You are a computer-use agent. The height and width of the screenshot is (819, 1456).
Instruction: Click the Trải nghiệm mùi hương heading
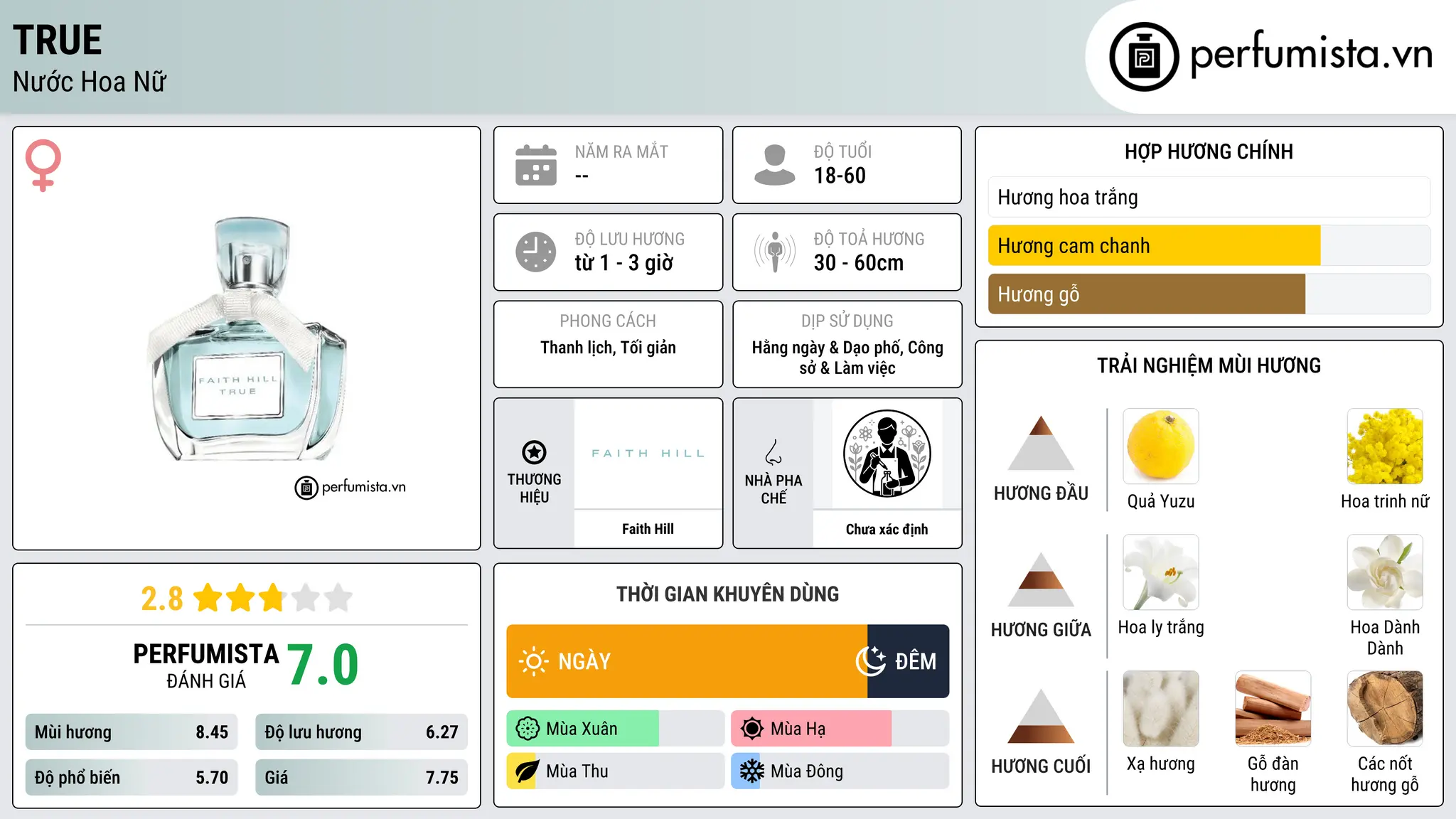click(x=1209, y=365)
